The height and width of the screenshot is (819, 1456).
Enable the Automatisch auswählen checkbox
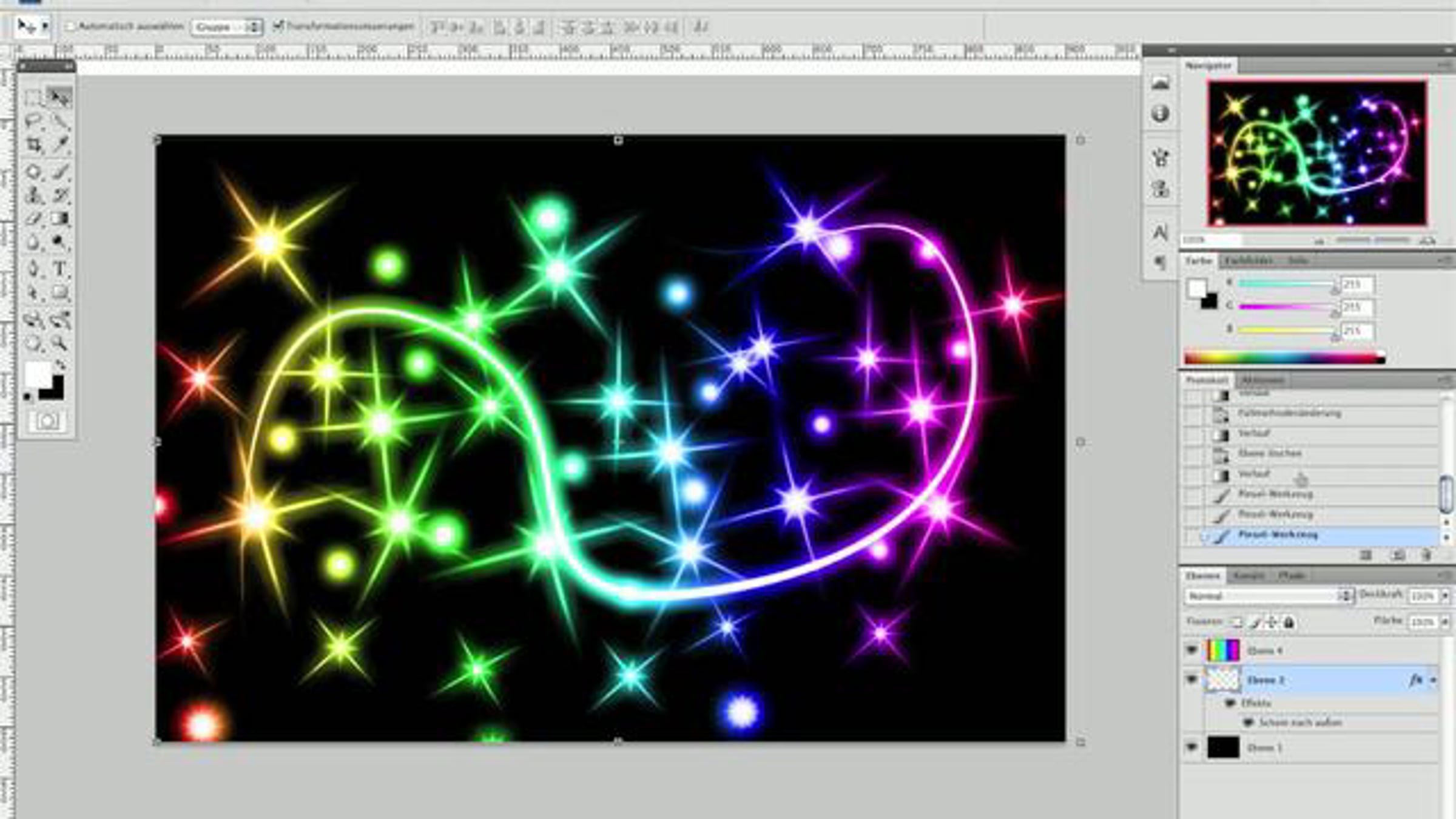click(x=70, y=27)
